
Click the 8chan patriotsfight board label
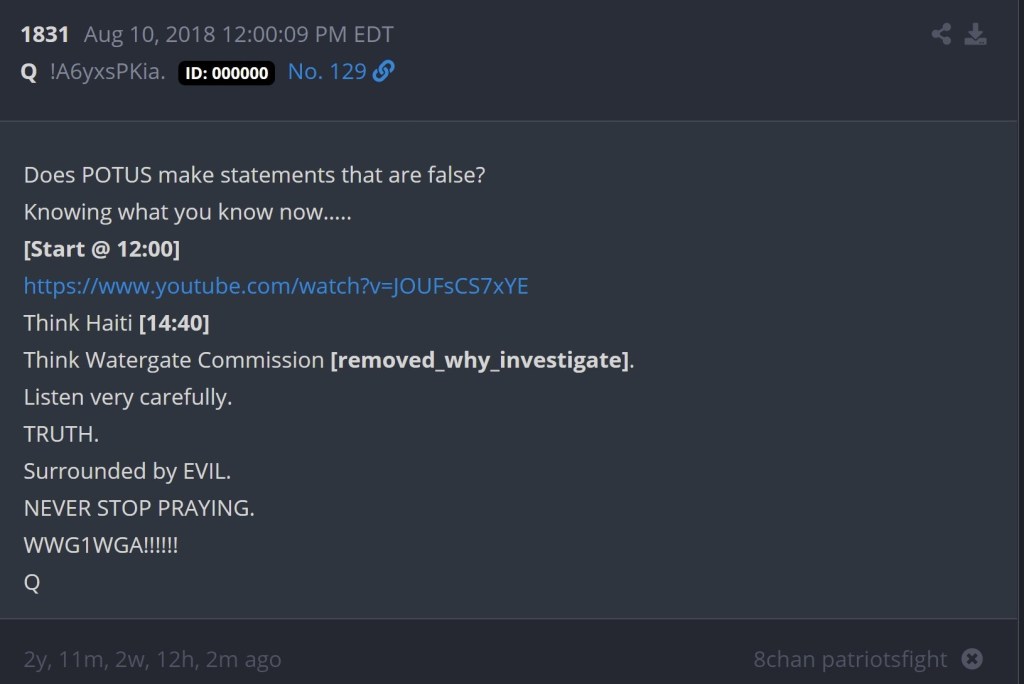click(x=850, y=659)
